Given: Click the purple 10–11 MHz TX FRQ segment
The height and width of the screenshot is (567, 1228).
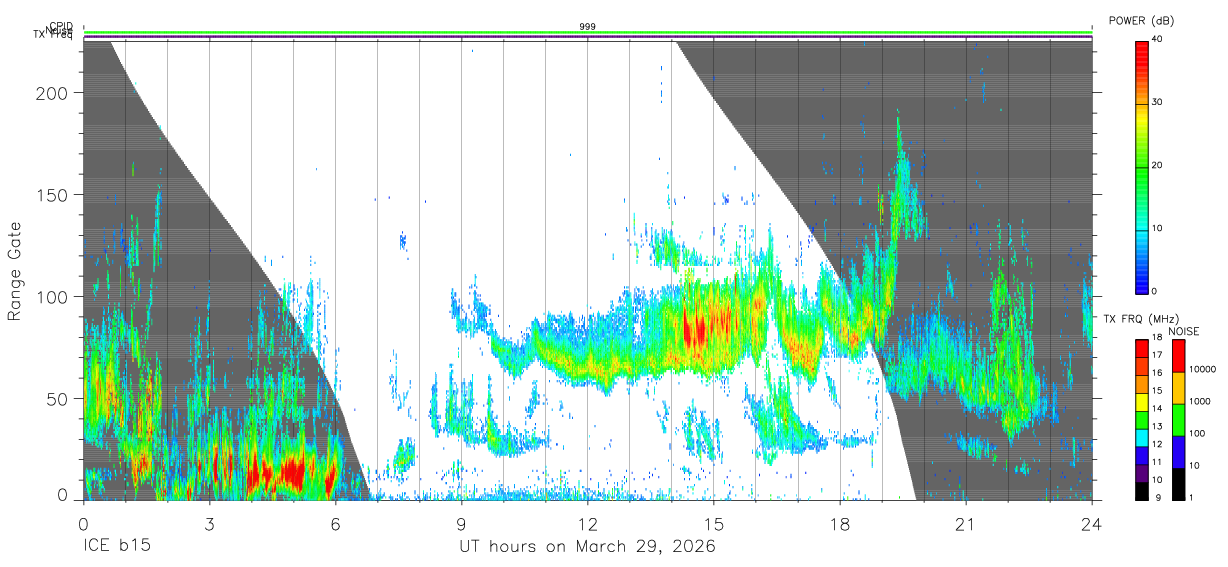Looking at the screenshot, I should (1142, 473).
